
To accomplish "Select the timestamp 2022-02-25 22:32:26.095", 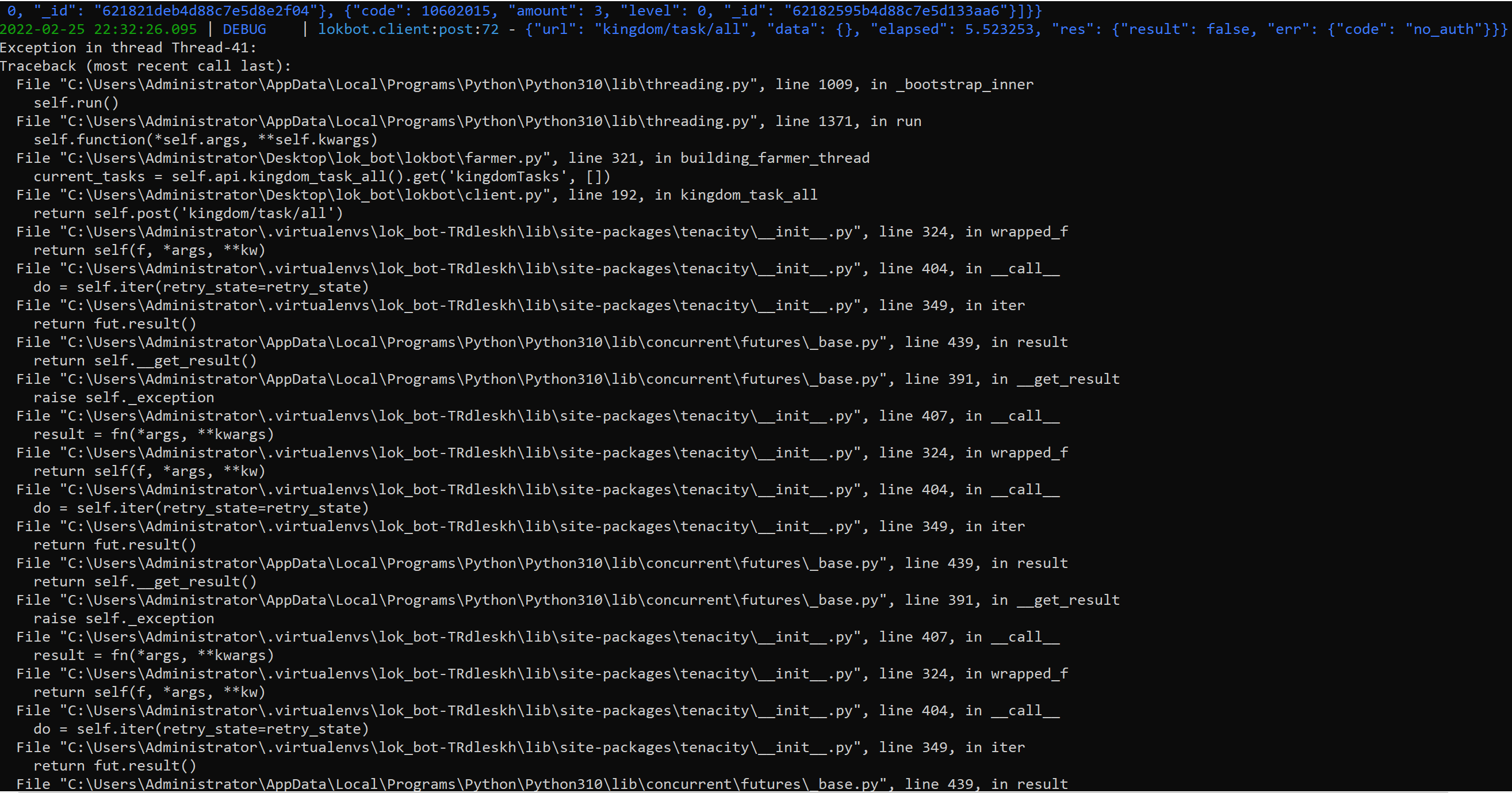I will tap(98, 28).
